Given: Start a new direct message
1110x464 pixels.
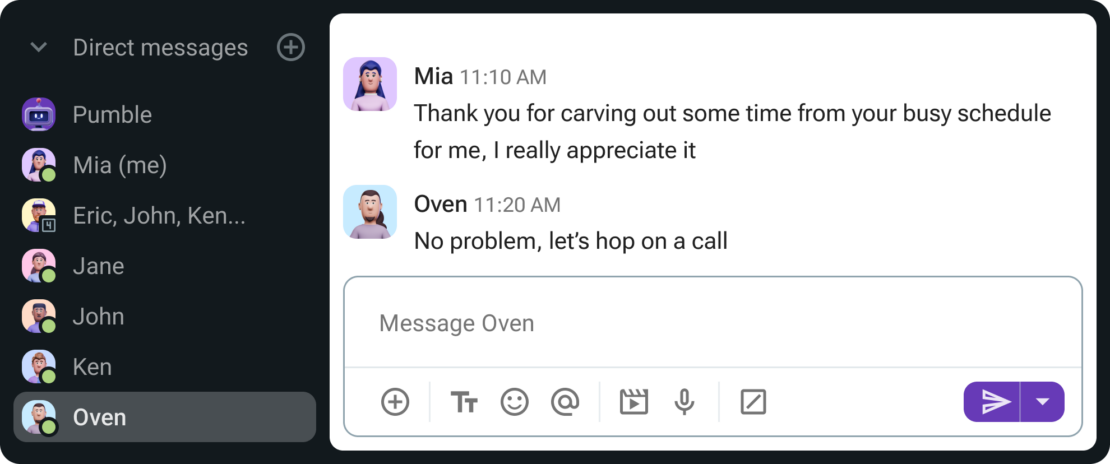Looking at the screenshot, I should (x=290, y=47).
